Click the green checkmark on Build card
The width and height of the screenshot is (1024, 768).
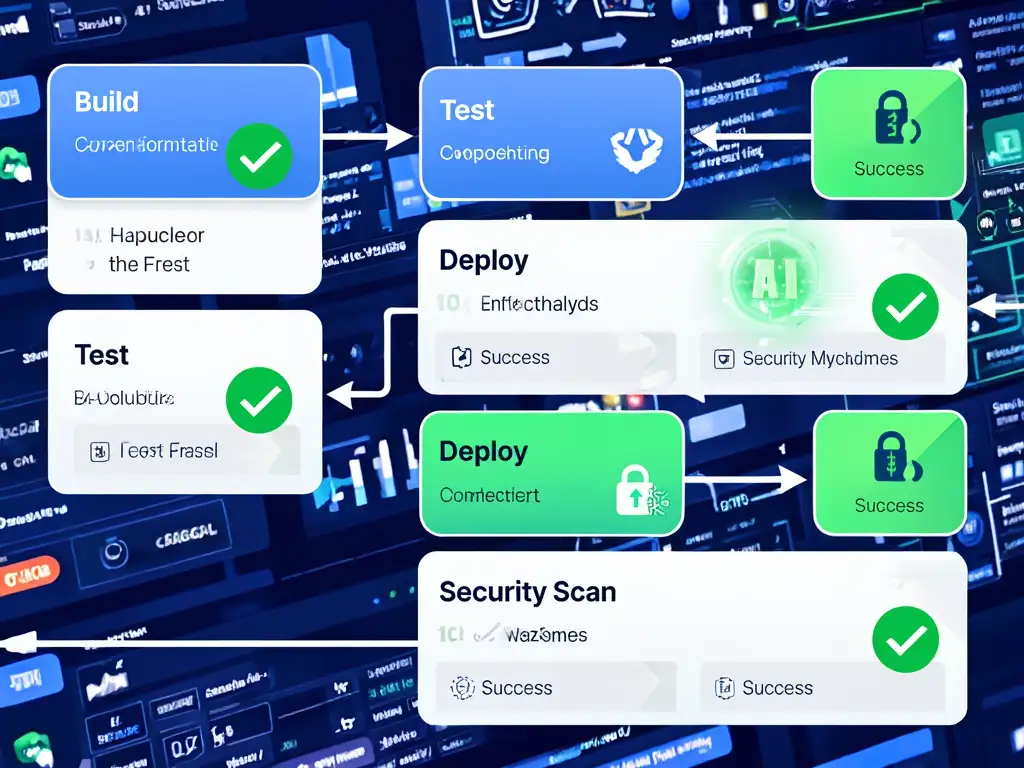pyautogui.click(x=259, y=155)
